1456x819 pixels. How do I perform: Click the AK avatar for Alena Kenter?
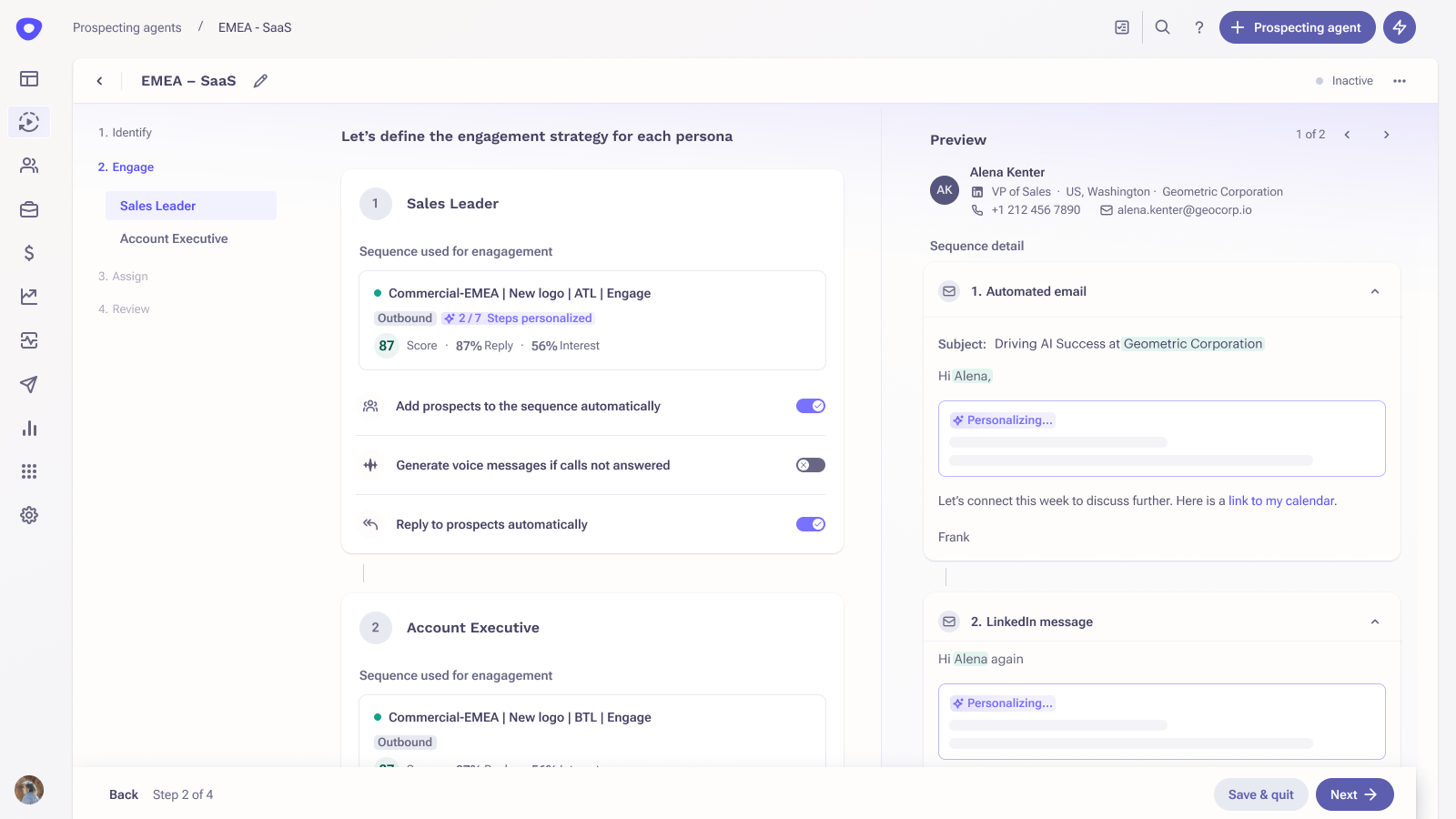(x=945, y=190)
